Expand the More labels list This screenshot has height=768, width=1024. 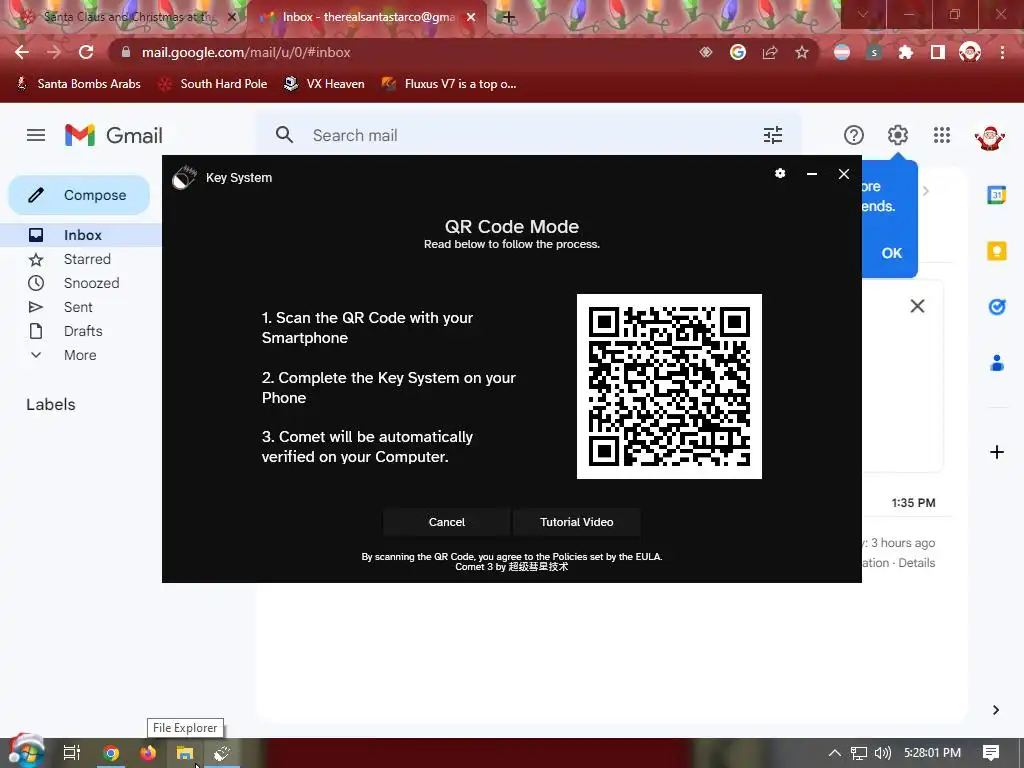tap(80, 355)
